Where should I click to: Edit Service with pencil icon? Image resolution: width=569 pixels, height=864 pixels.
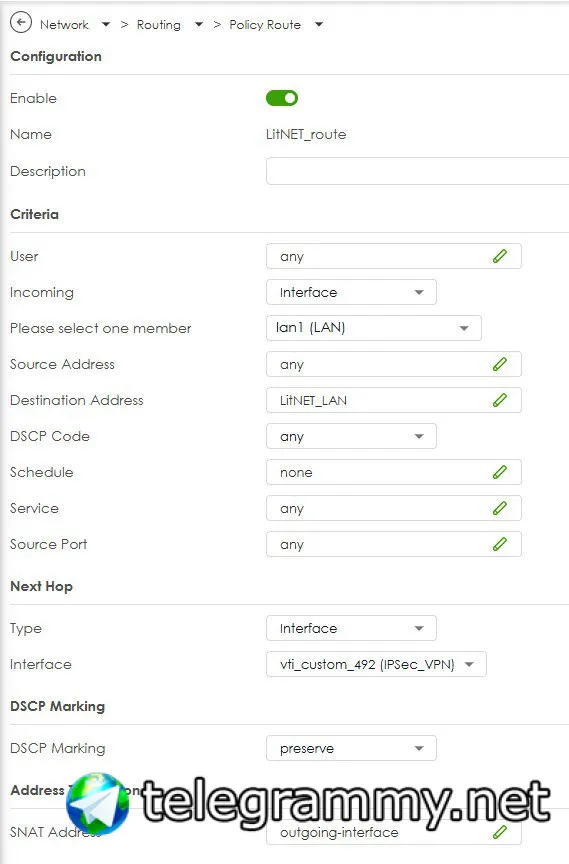tap(500, 508)
